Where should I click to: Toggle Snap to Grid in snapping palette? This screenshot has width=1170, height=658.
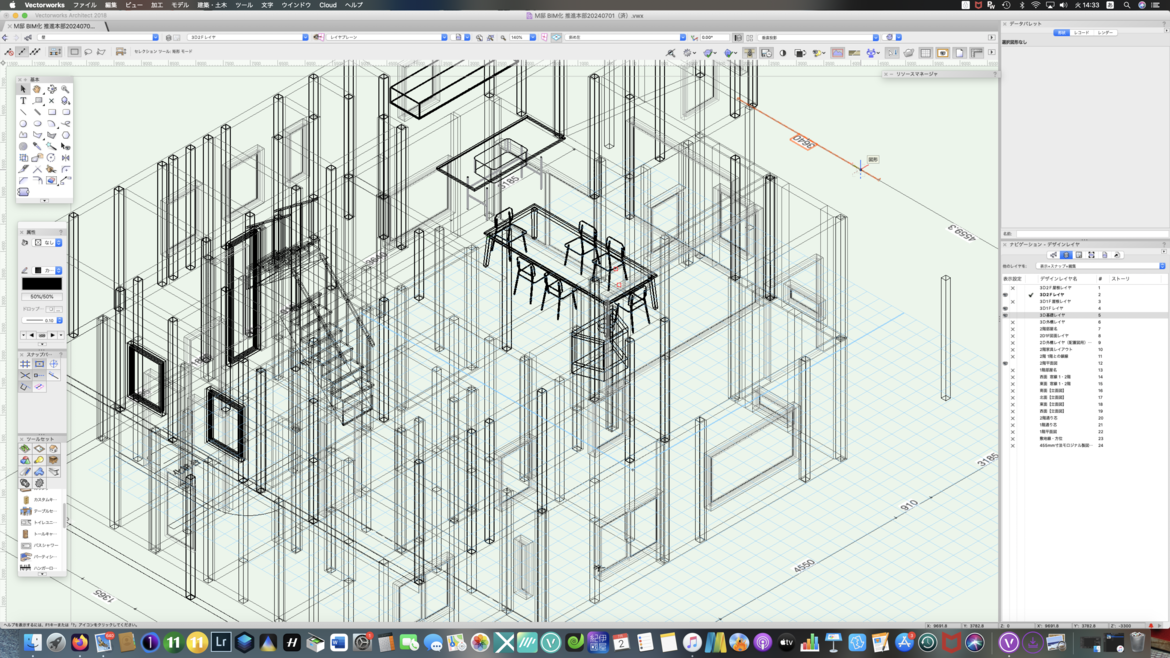(x=25, y=364)
